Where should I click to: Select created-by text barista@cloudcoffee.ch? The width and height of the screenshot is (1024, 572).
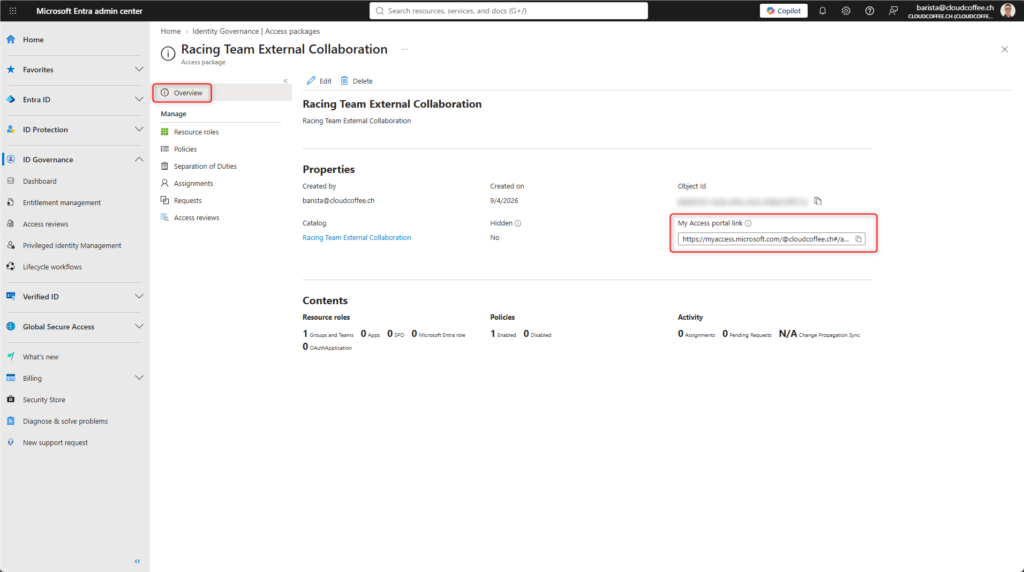338,201
